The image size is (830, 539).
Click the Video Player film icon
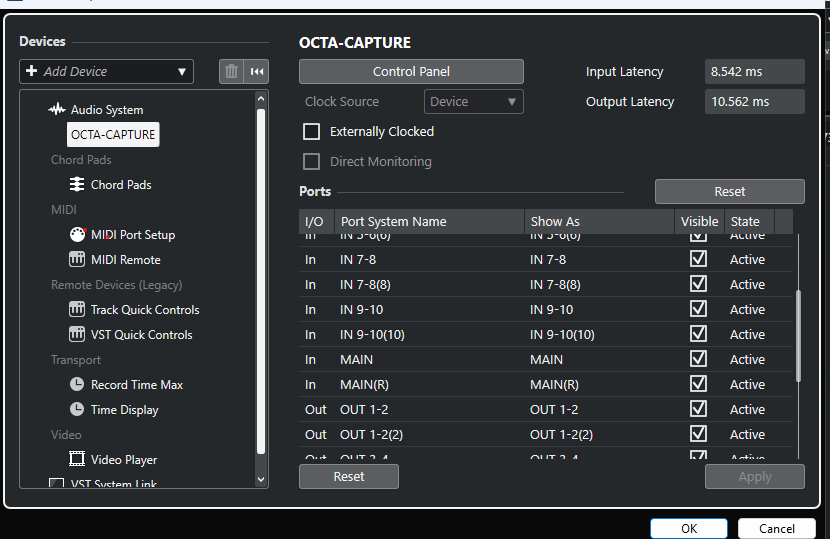(x=77, y=459)
